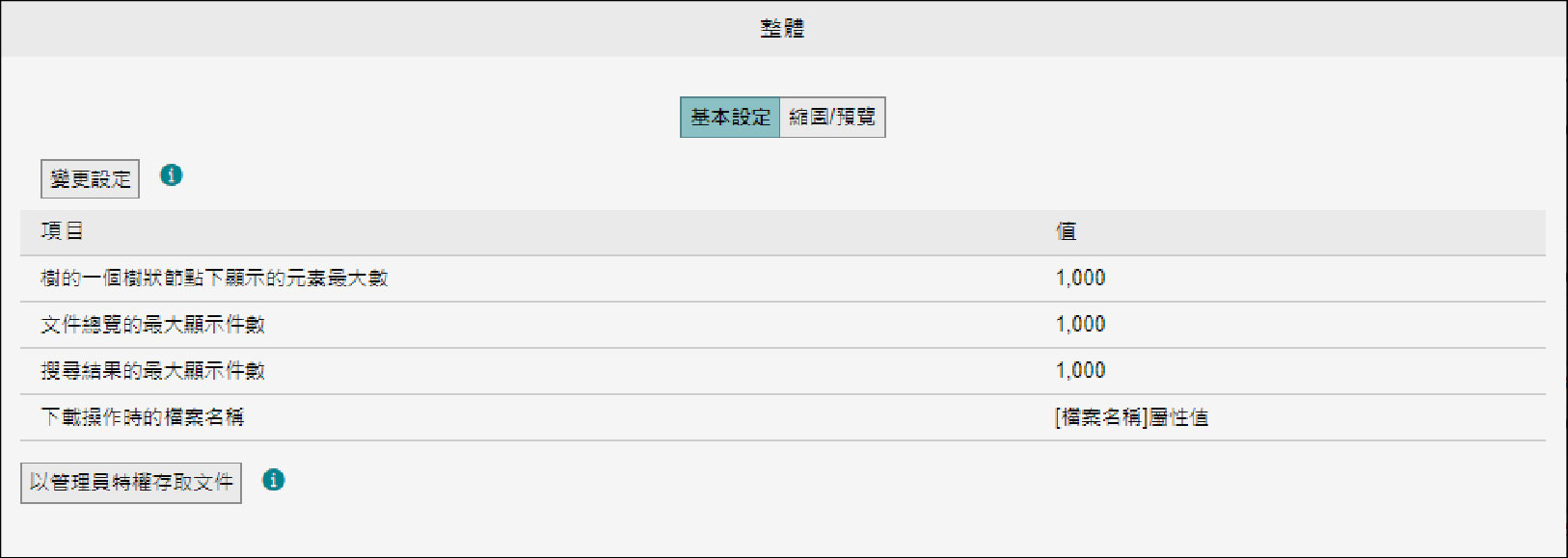Screen dimensions: 1568x558
Task: Select row 文件總覽的最大顯示件數
Action: point(783,325)
